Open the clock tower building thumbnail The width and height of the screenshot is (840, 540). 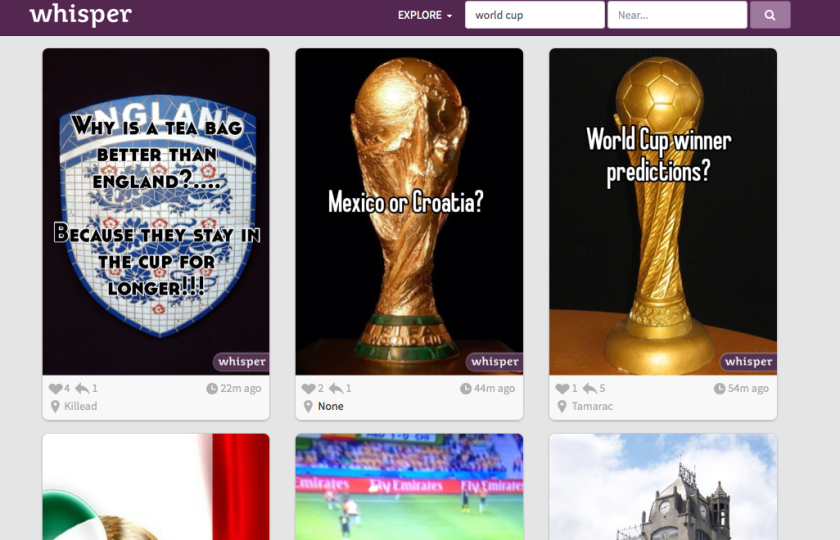pyautogui.click(x=663, y=487)
